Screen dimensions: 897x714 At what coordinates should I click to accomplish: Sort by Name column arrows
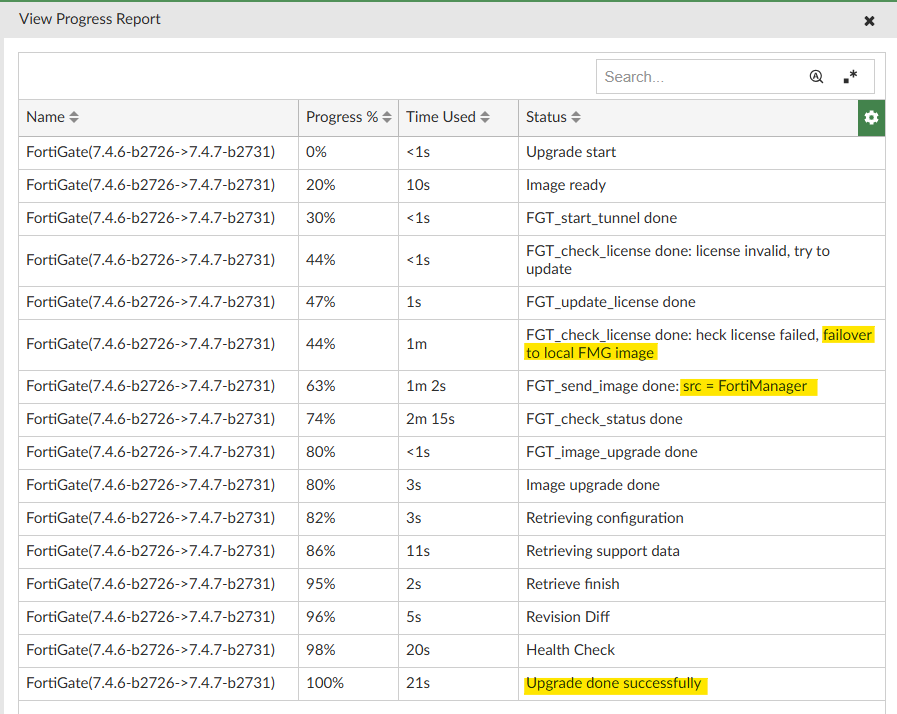[x=74, y=118]
